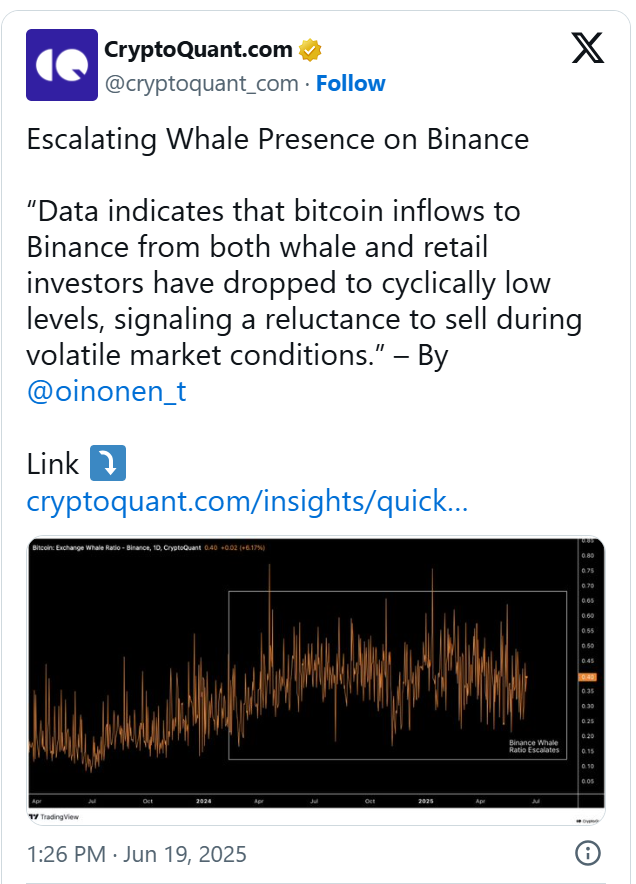Click the CryptoQuant.com display name
The height and width of the screenshot is (884, 636).
pyautogui.click(x=199, y=49)
